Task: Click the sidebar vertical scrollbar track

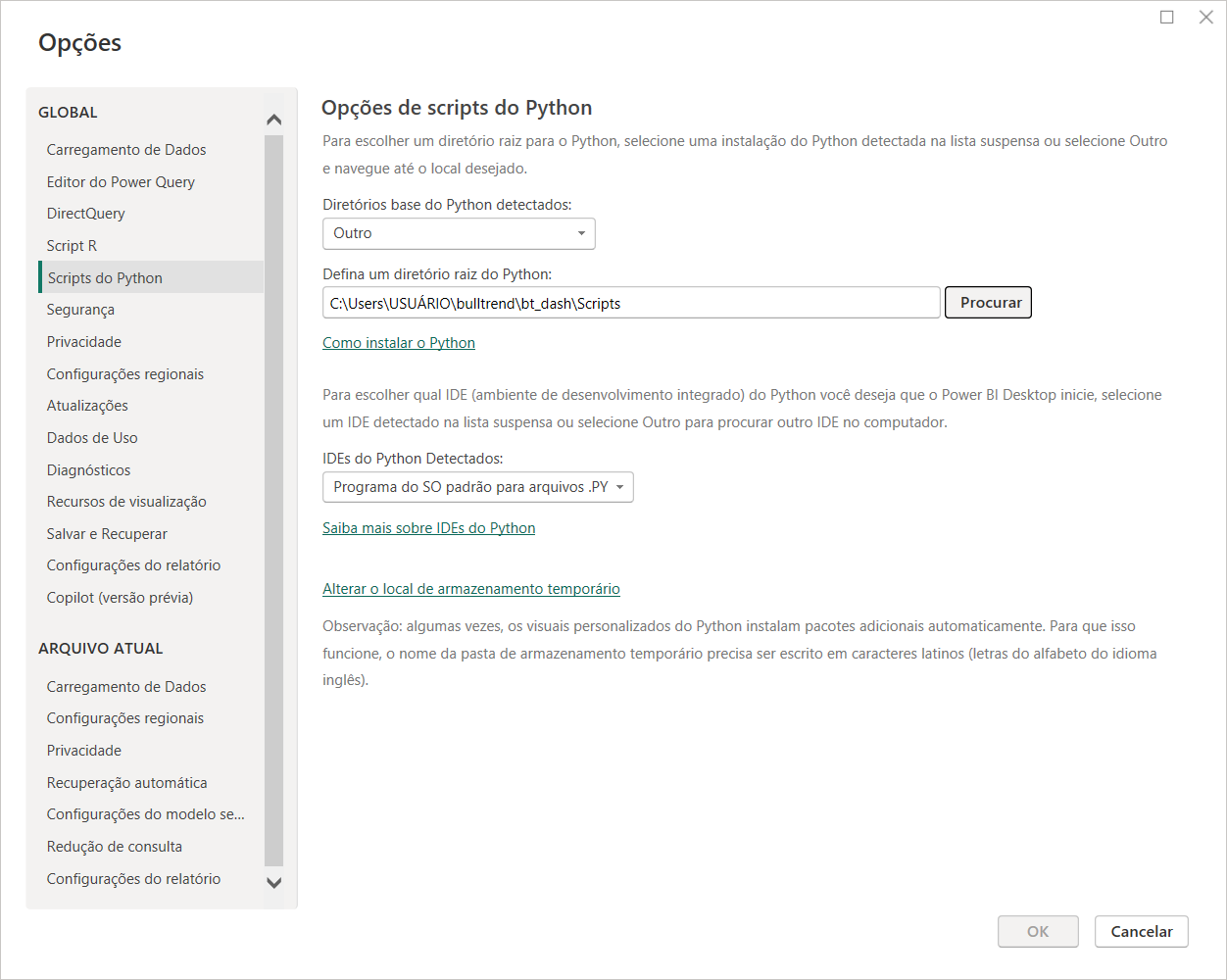Action: pos(274,501)
